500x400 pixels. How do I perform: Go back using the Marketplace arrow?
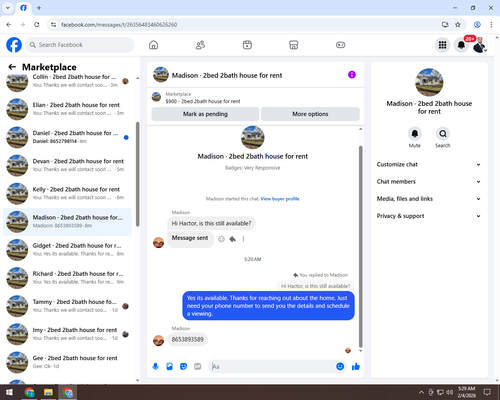coord(12,67)
